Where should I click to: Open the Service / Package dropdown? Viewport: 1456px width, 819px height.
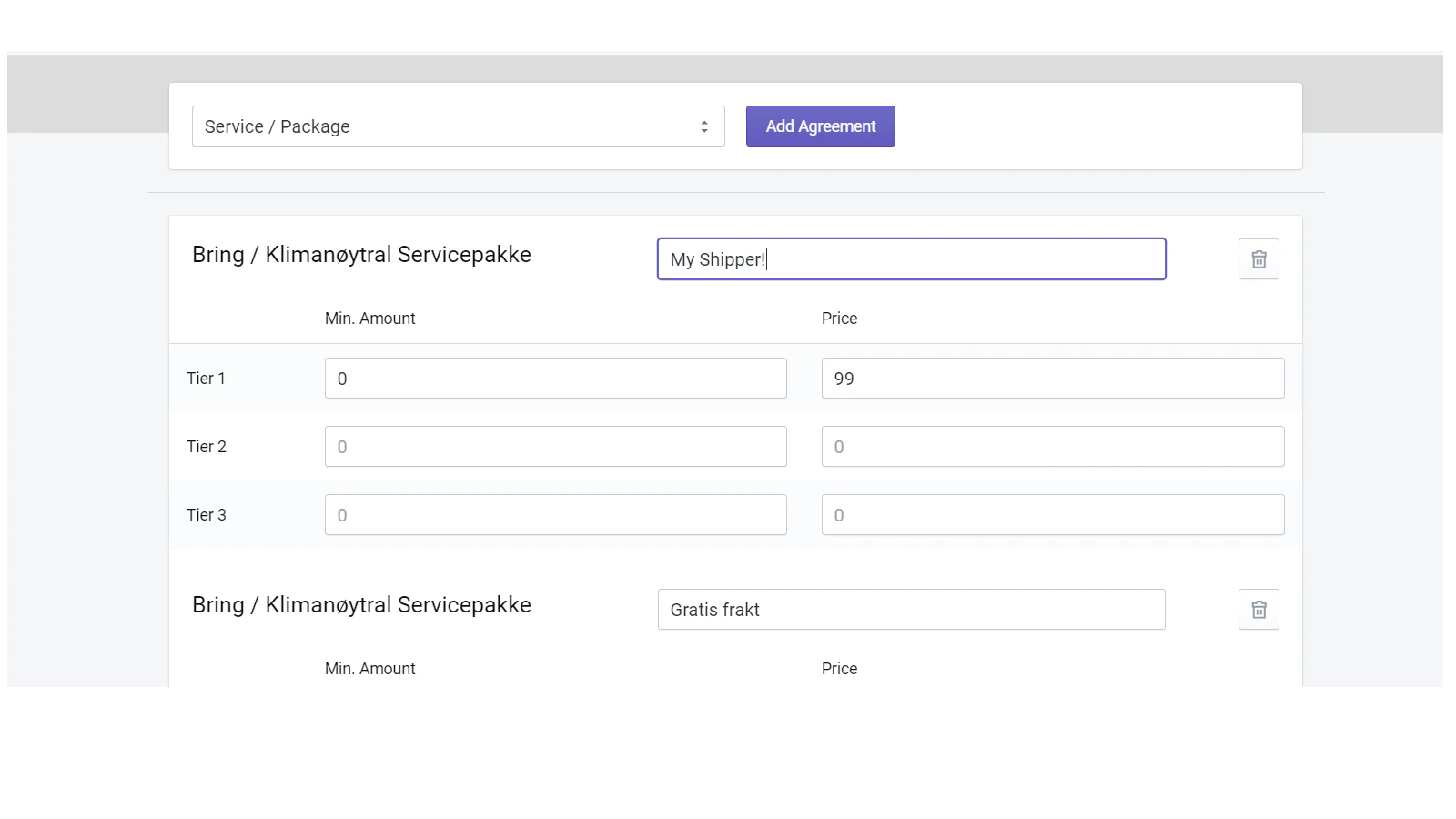pyautogui.click(x=459, y=126)
